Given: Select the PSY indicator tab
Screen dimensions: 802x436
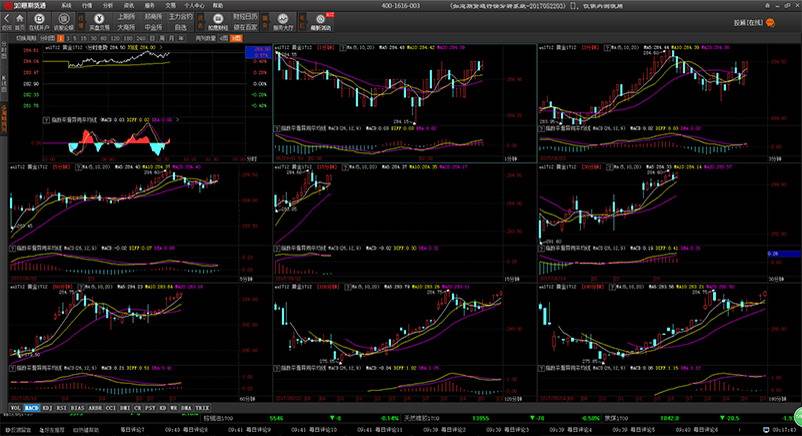Looking at the screenshot, I should [x=150, y=408].
